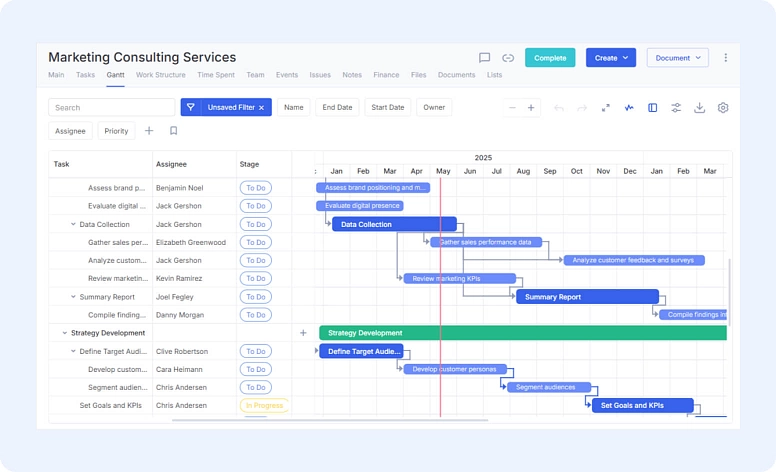
Task: Click the Search input field
Action: (111, 107)
